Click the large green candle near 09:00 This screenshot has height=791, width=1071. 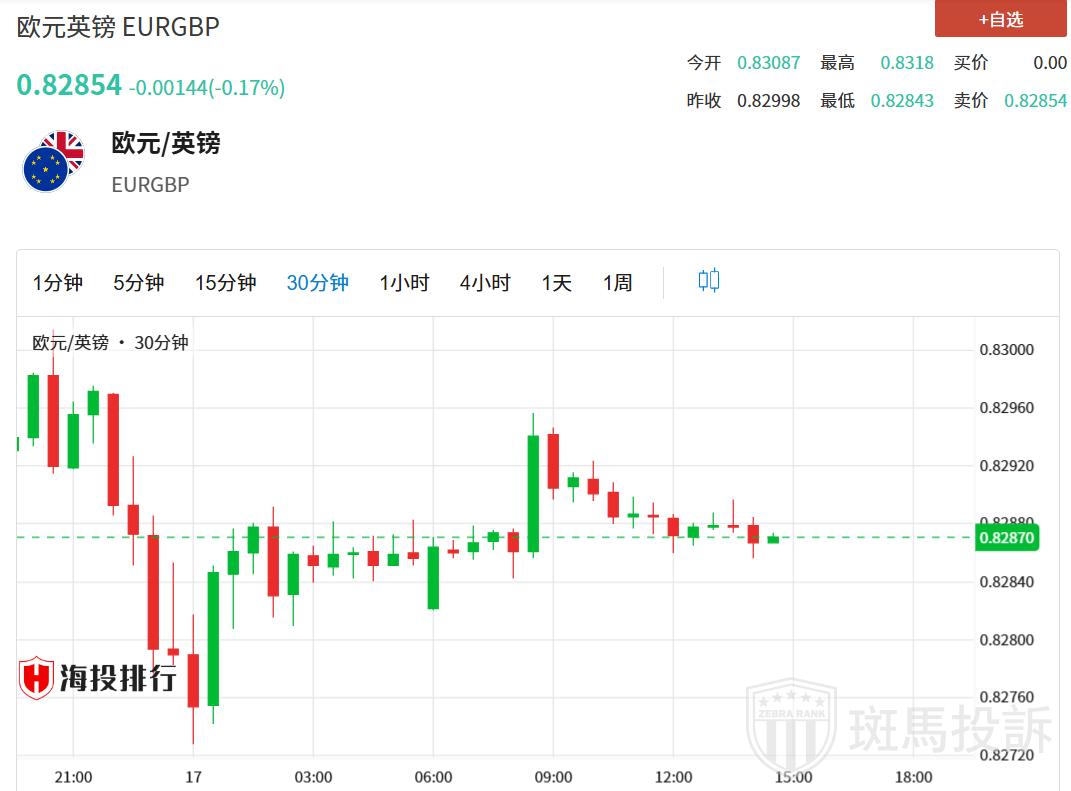tap(533, 493)
